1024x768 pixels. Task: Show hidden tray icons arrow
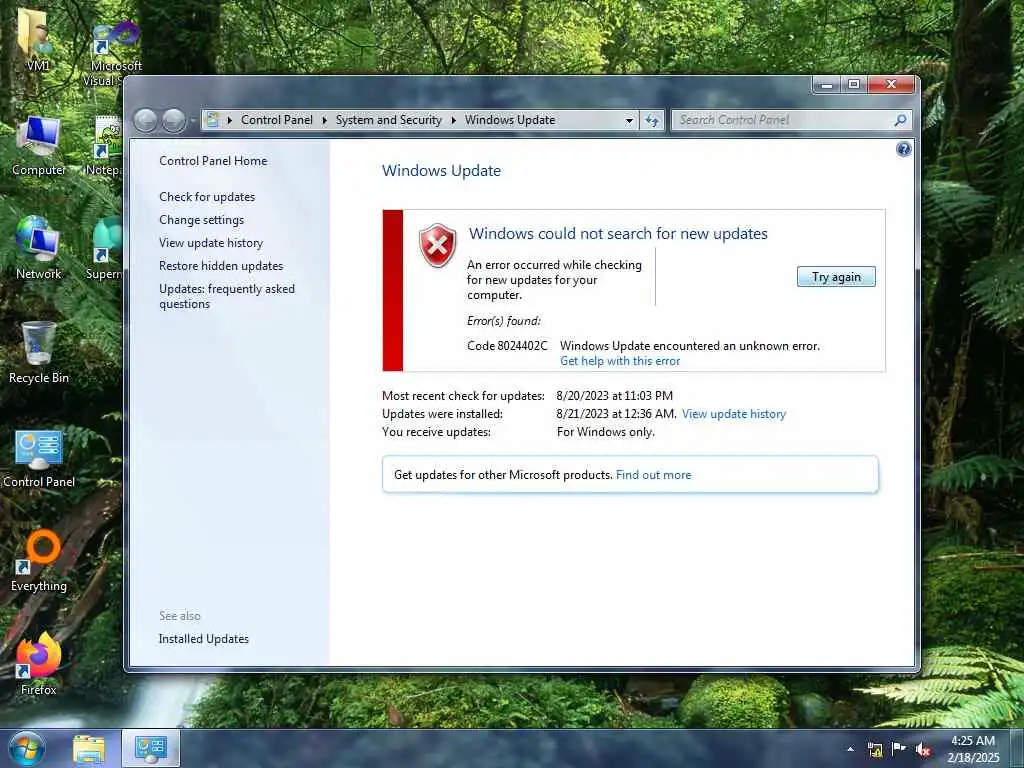tap(850, 750)
